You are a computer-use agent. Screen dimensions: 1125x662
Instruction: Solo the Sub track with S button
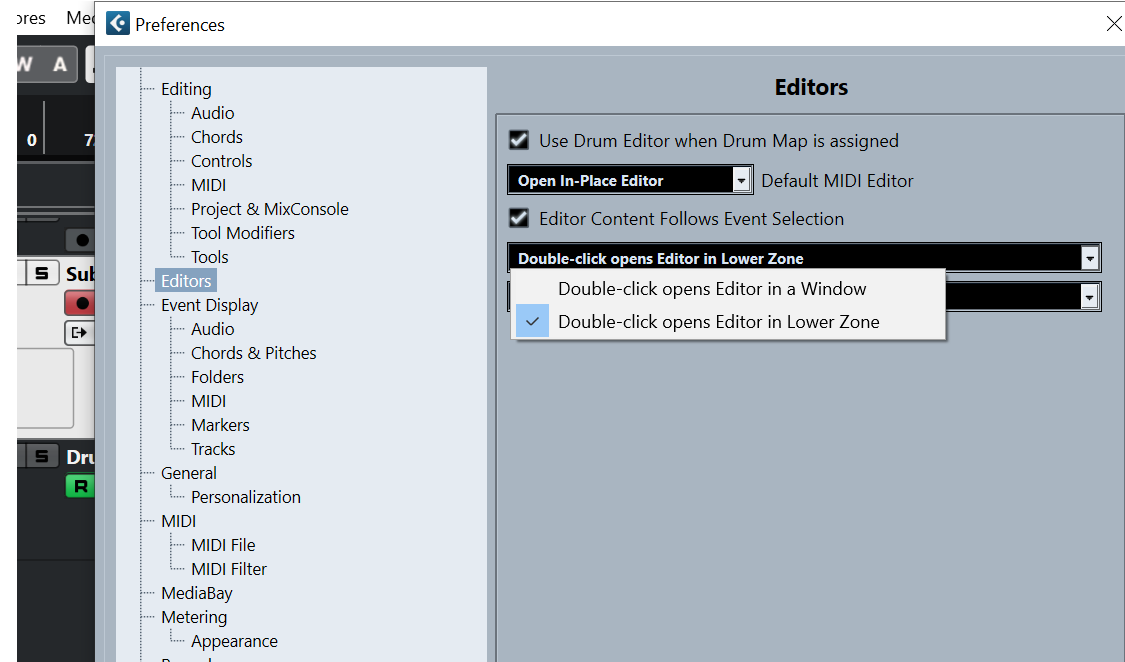tap(41, 273)
